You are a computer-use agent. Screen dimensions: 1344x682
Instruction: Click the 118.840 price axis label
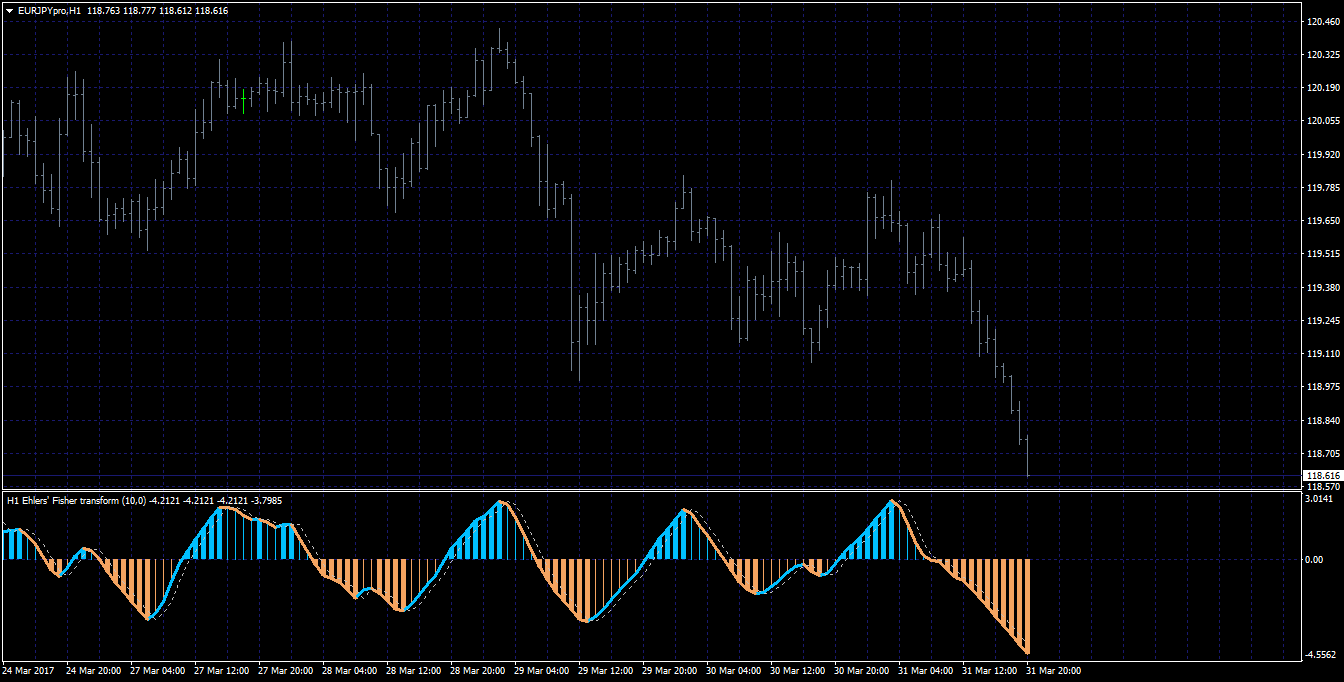coord(1323,421)
